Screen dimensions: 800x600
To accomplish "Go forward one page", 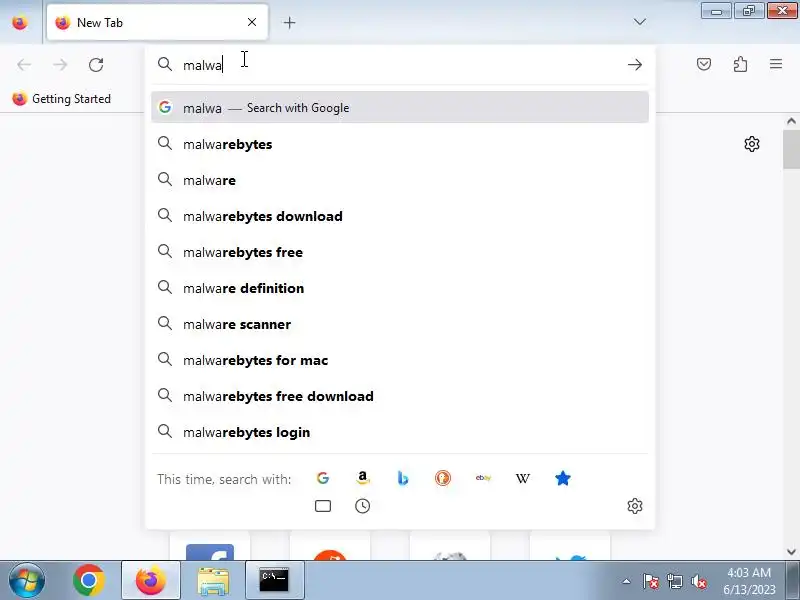I will coord(60,65).
